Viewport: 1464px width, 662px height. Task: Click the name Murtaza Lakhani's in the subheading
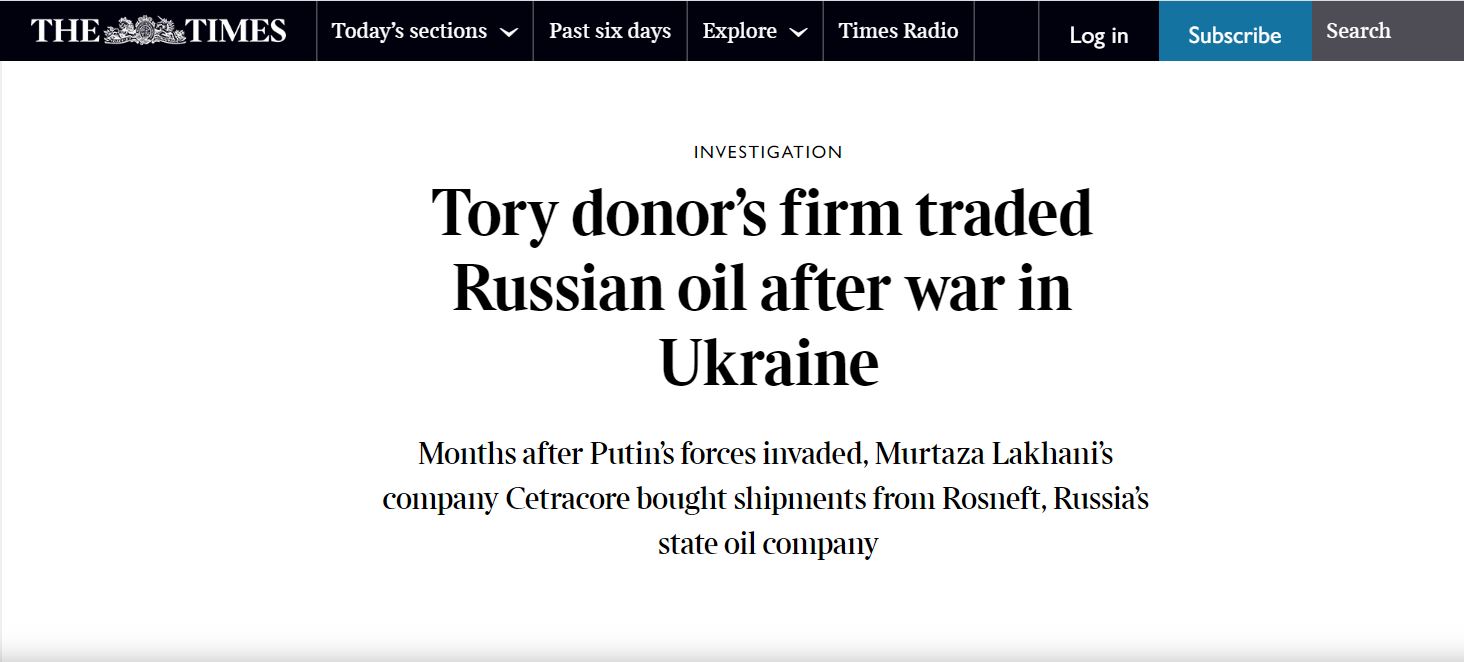pos(994,453)
